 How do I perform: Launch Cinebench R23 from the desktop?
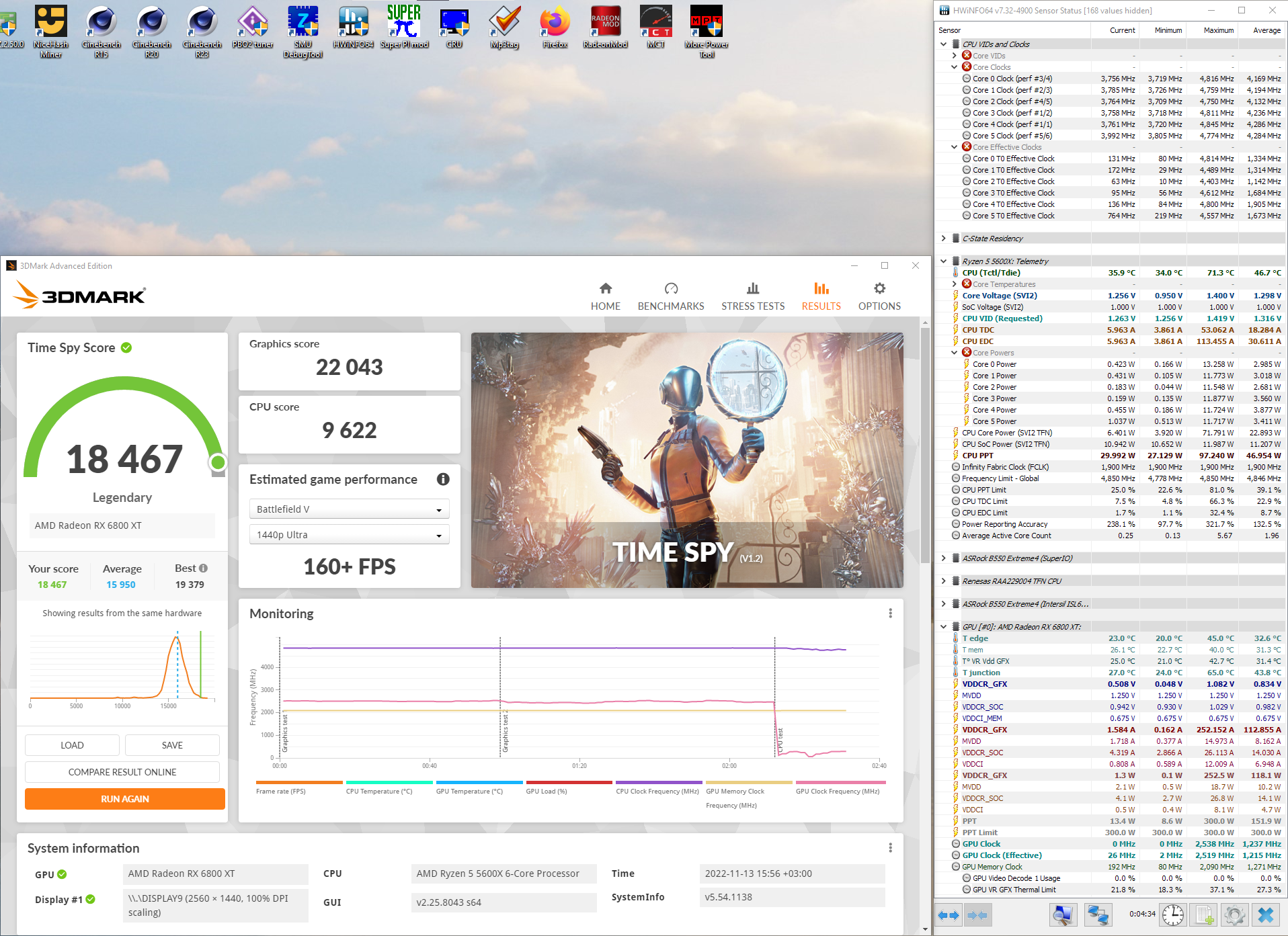pos(202,31)
